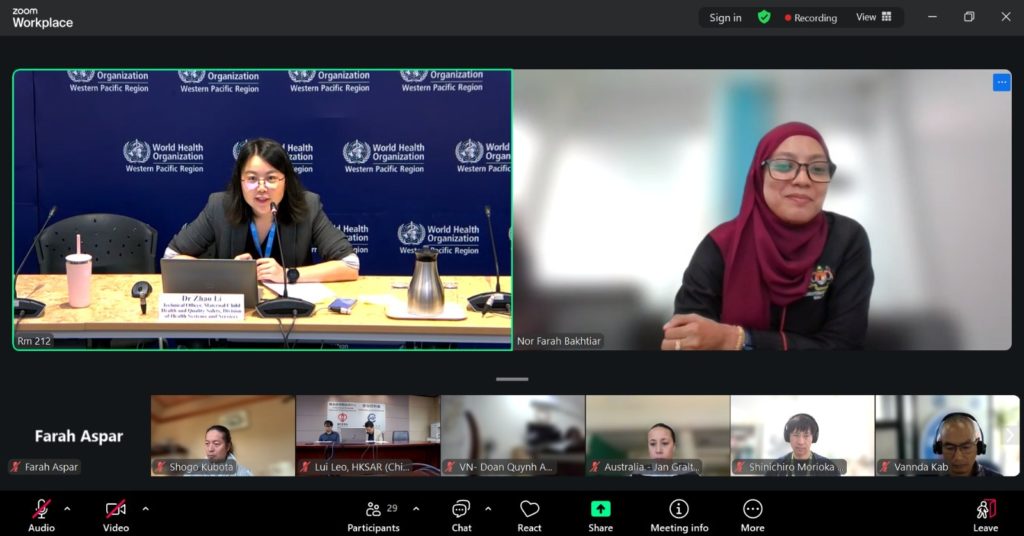Unmute microphone with the Audio icon
Image resolution: width=1024 pixels, height=536 pixels.
41,510
